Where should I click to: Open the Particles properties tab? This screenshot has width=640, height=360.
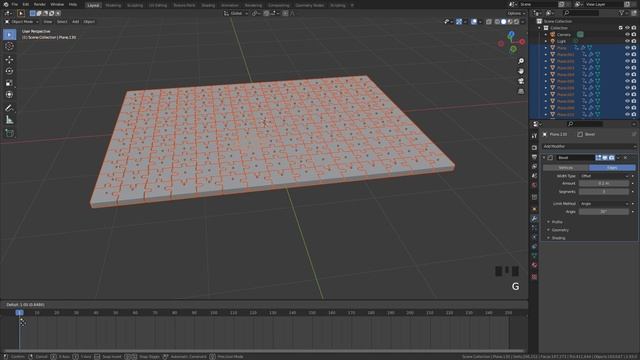(x=534, y=228)
